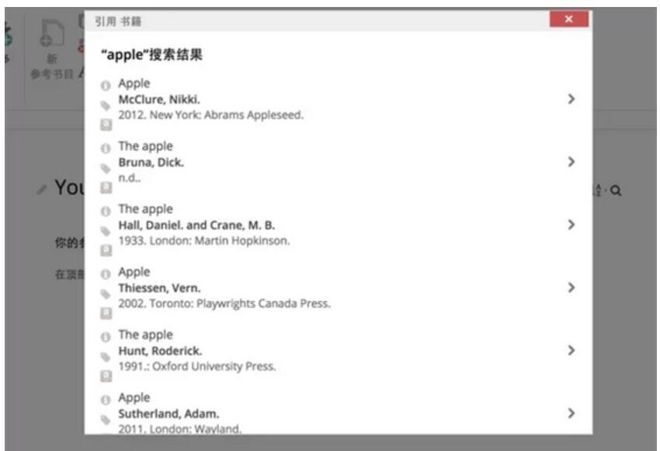This screenshot has height=451, width=660.
Task: Click info icon beside Bruna, Dick's The apple
Action: click(x=106, y=149)
